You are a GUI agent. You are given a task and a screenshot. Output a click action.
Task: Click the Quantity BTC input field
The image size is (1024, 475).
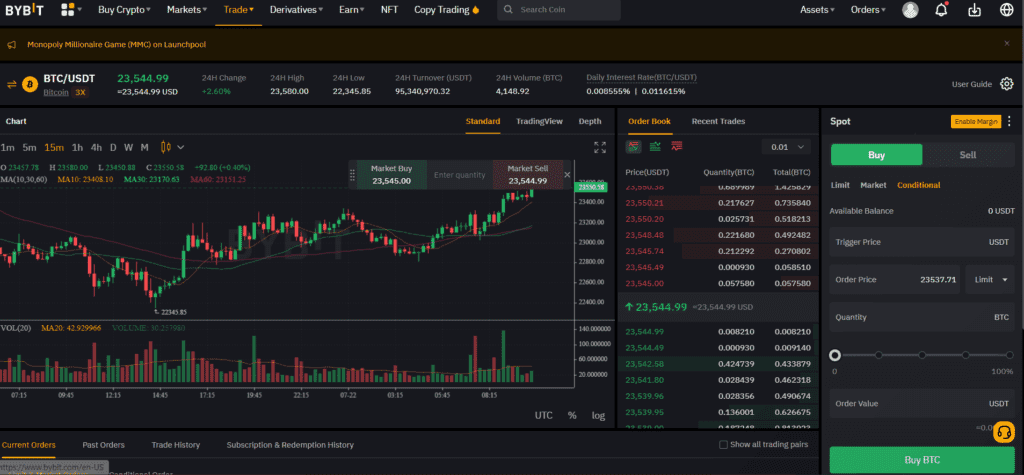pos(922,317)
